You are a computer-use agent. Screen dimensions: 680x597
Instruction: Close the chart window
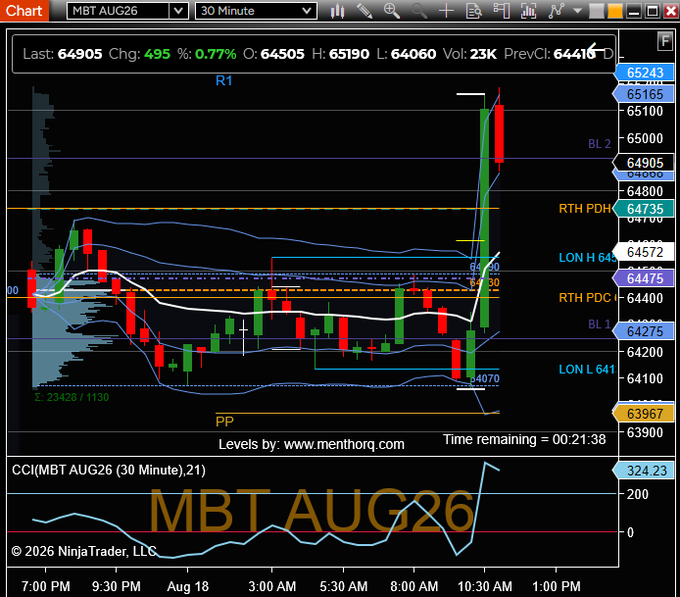pyautogui.click(x=671, y=11)
